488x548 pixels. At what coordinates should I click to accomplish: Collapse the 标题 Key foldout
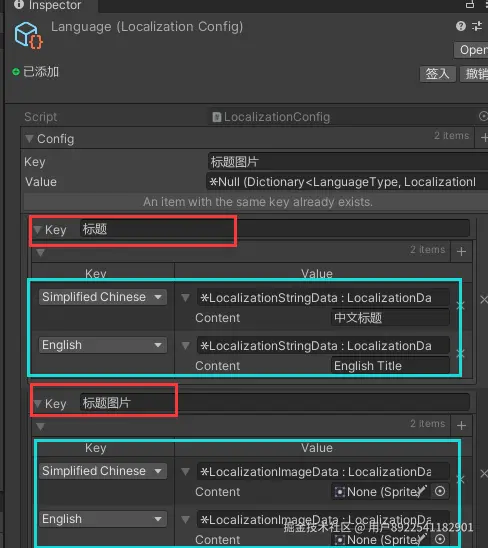point(37,230)
